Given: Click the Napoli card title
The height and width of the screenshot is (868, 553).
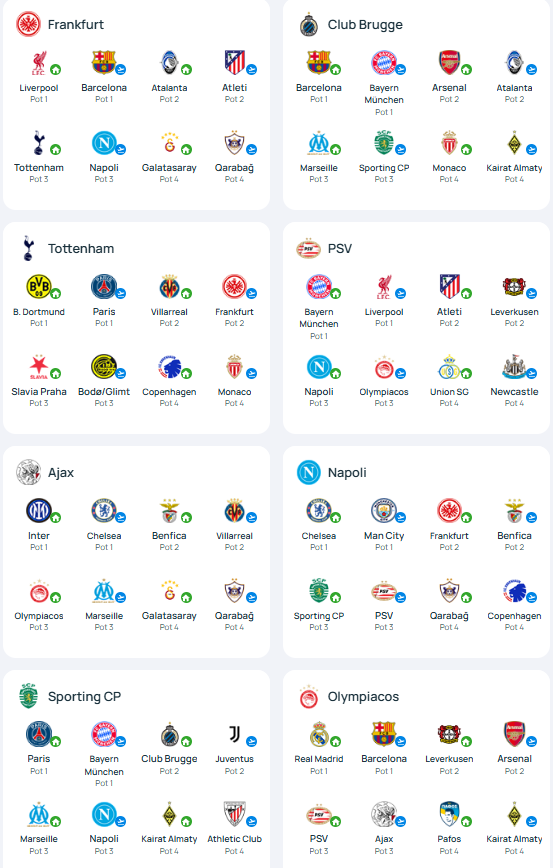Looking at the screenshot, I should point(347,473).
